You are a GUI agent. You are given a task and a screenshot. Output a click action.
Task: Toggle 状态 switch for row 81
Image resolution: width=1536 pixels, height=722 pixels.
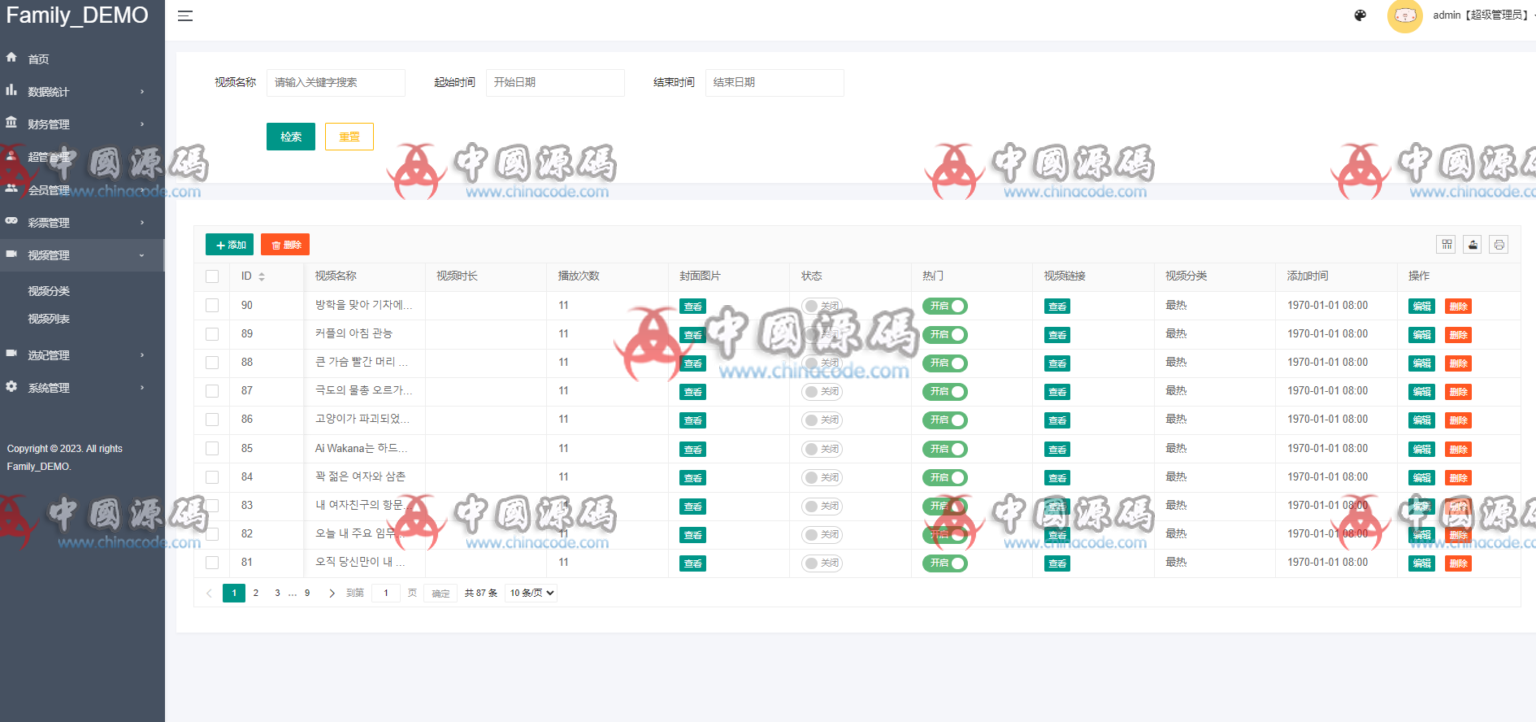coord(822,563)
